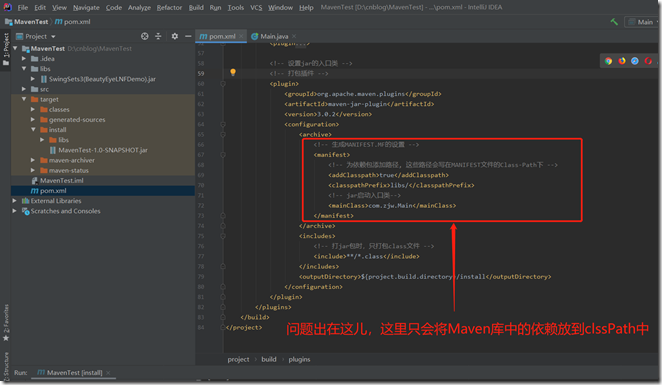Open the 2: Favorites side tool tab
Viewport: 662px width, 385px height.
[6, 323]
